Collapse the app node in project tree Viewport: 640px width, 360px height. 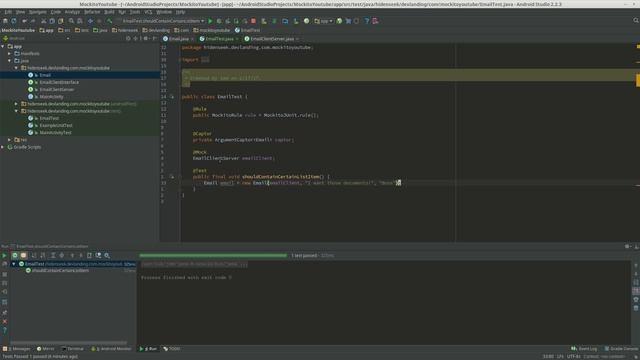click(x=3, y=47)
